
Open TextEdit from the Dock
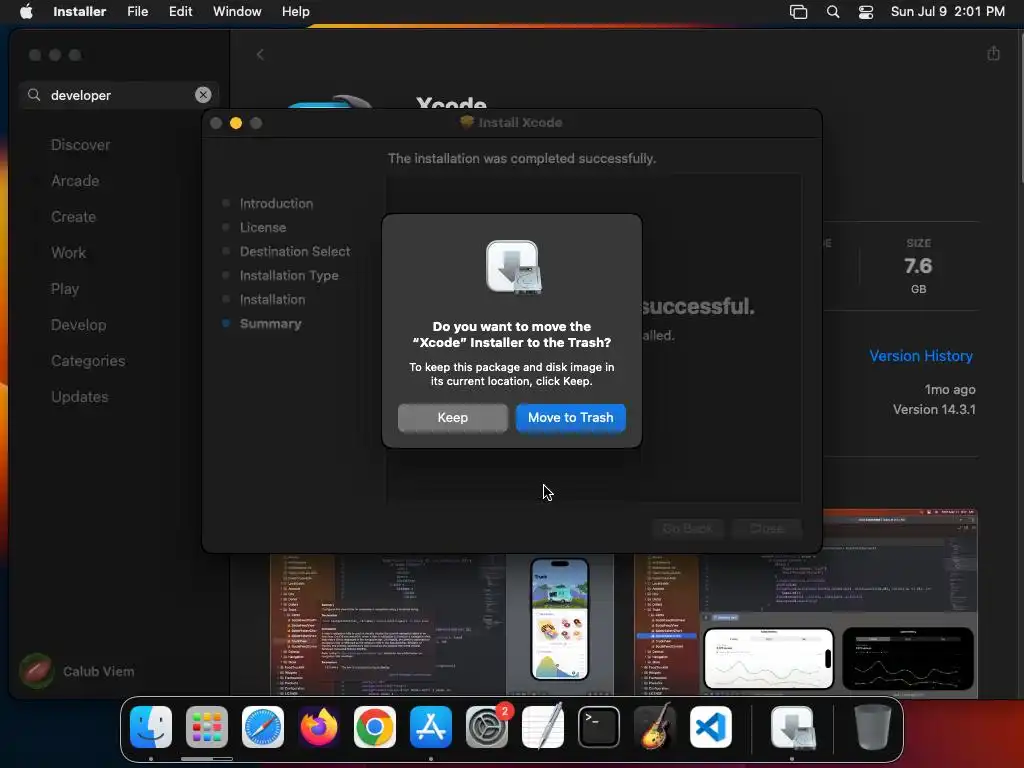tap(543, 726)
